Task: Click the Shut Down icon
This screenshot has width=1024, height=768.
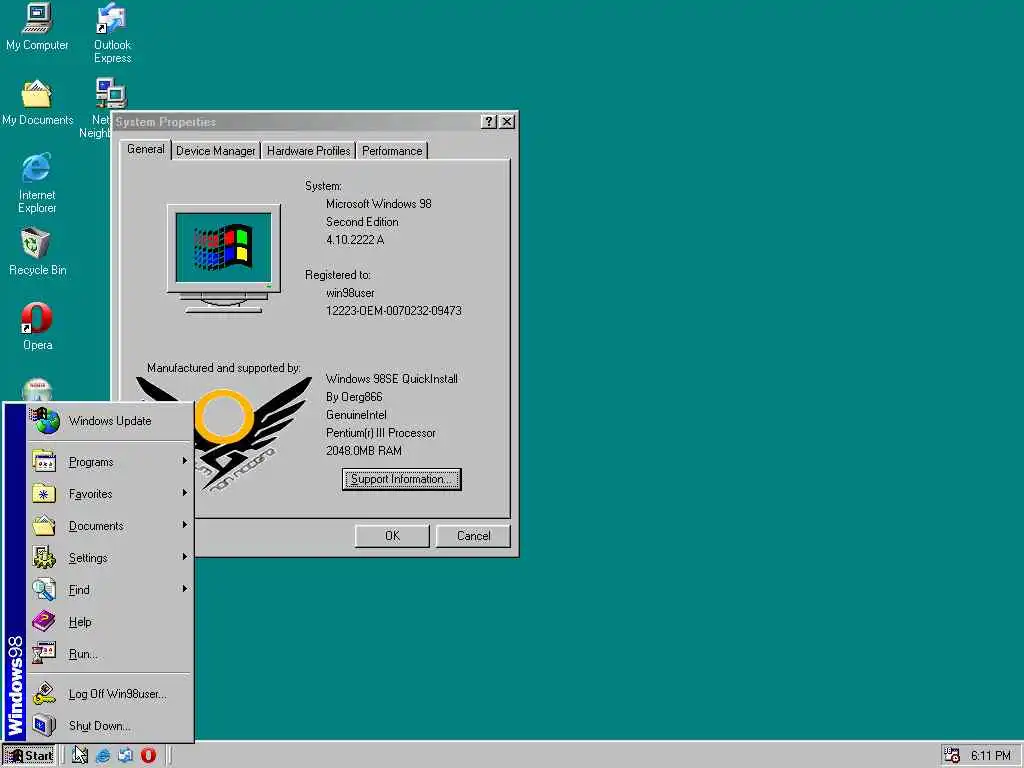Action: 44,725
